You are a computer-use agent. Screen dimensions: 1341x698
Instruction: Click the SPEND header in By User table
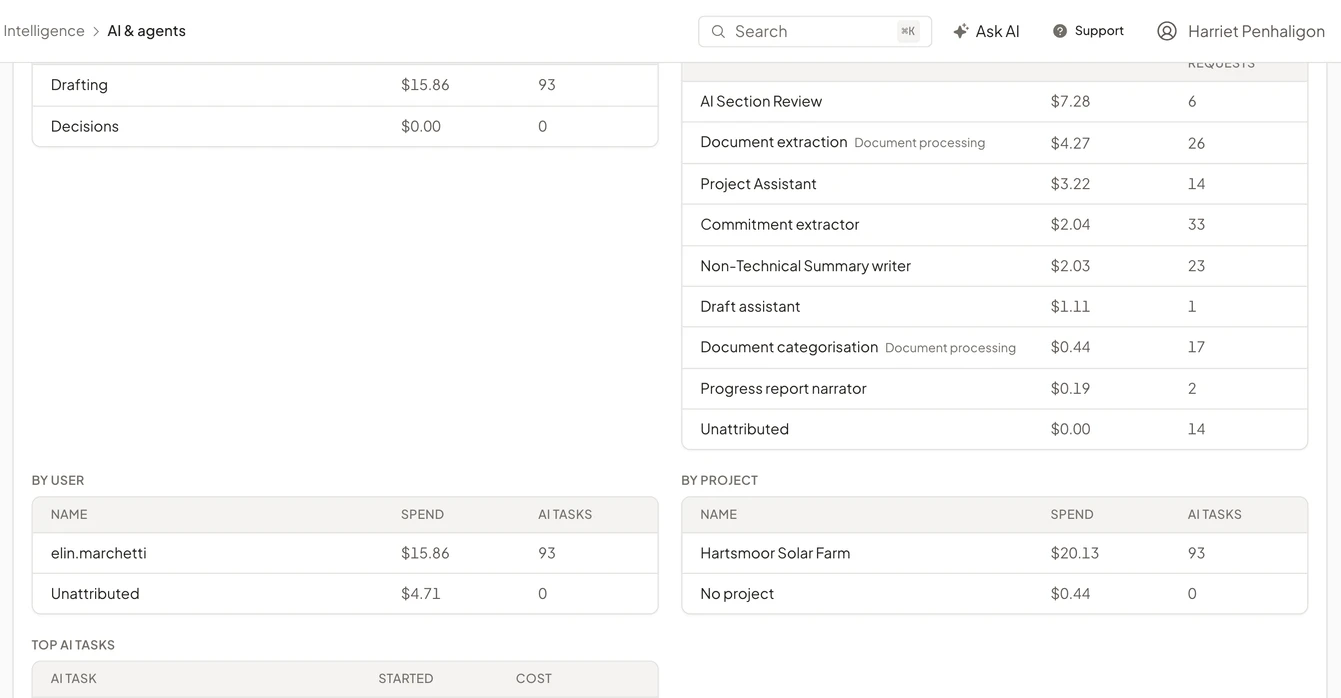pos(422,515)
